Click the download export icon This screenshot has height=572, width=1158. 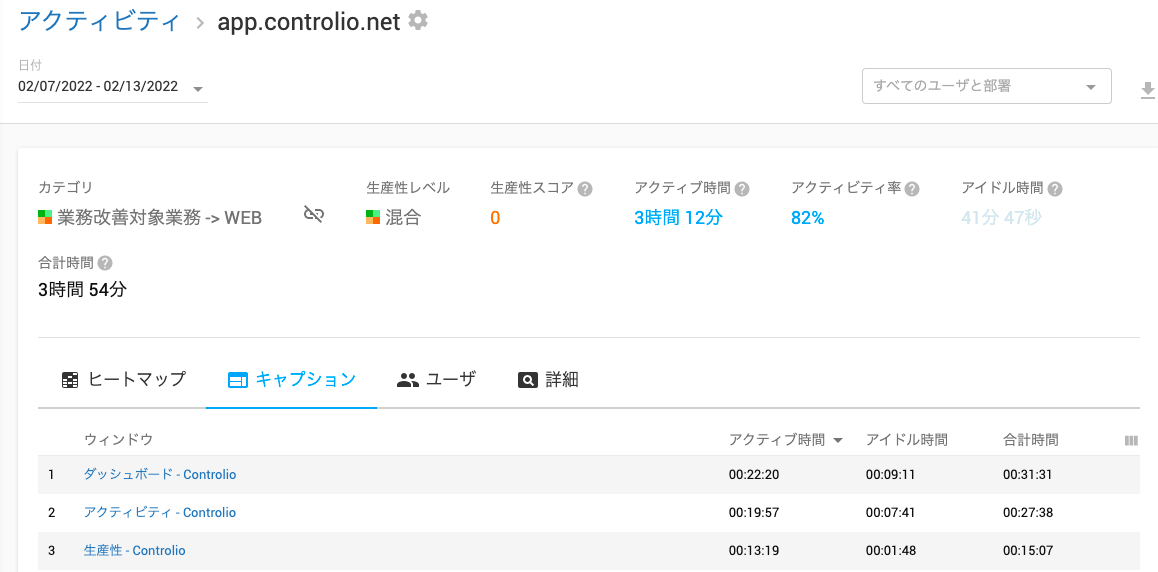(1147, 91)
